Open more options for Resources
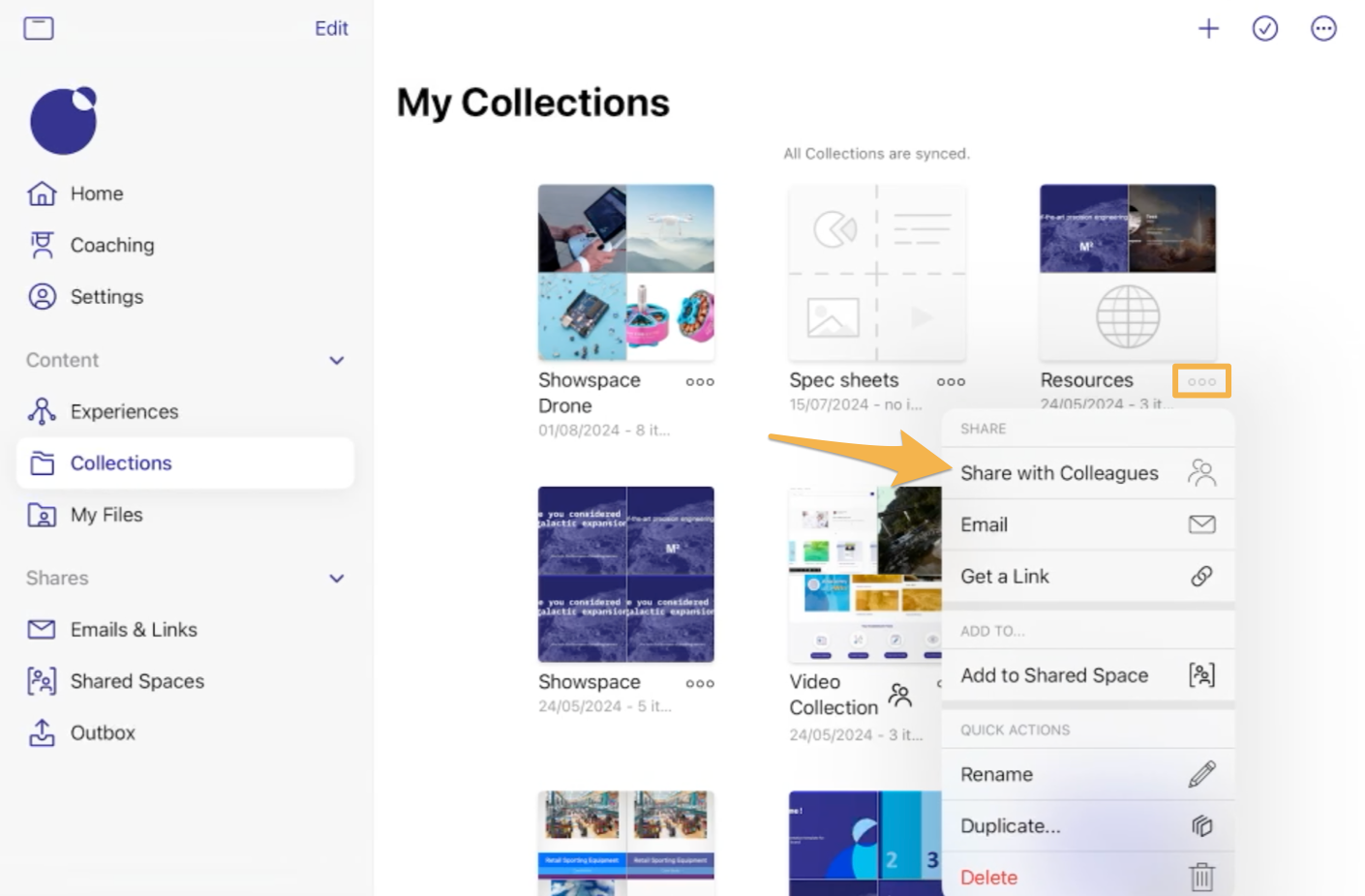This screenshot has height=896, width=1365. tap(1201, 381)
